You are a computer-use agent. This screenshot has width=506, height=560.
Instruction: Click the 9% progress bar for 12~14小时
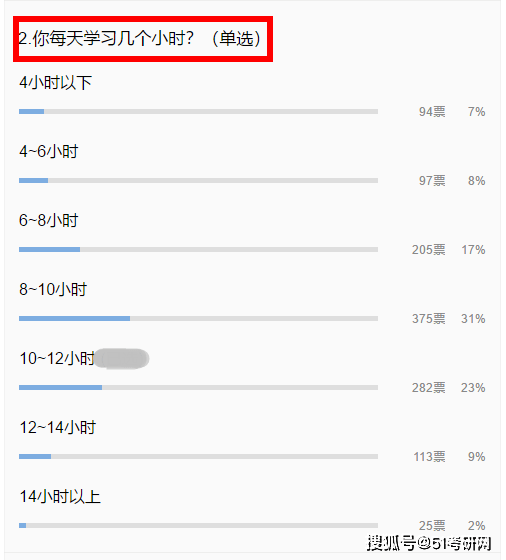point(199,456)
